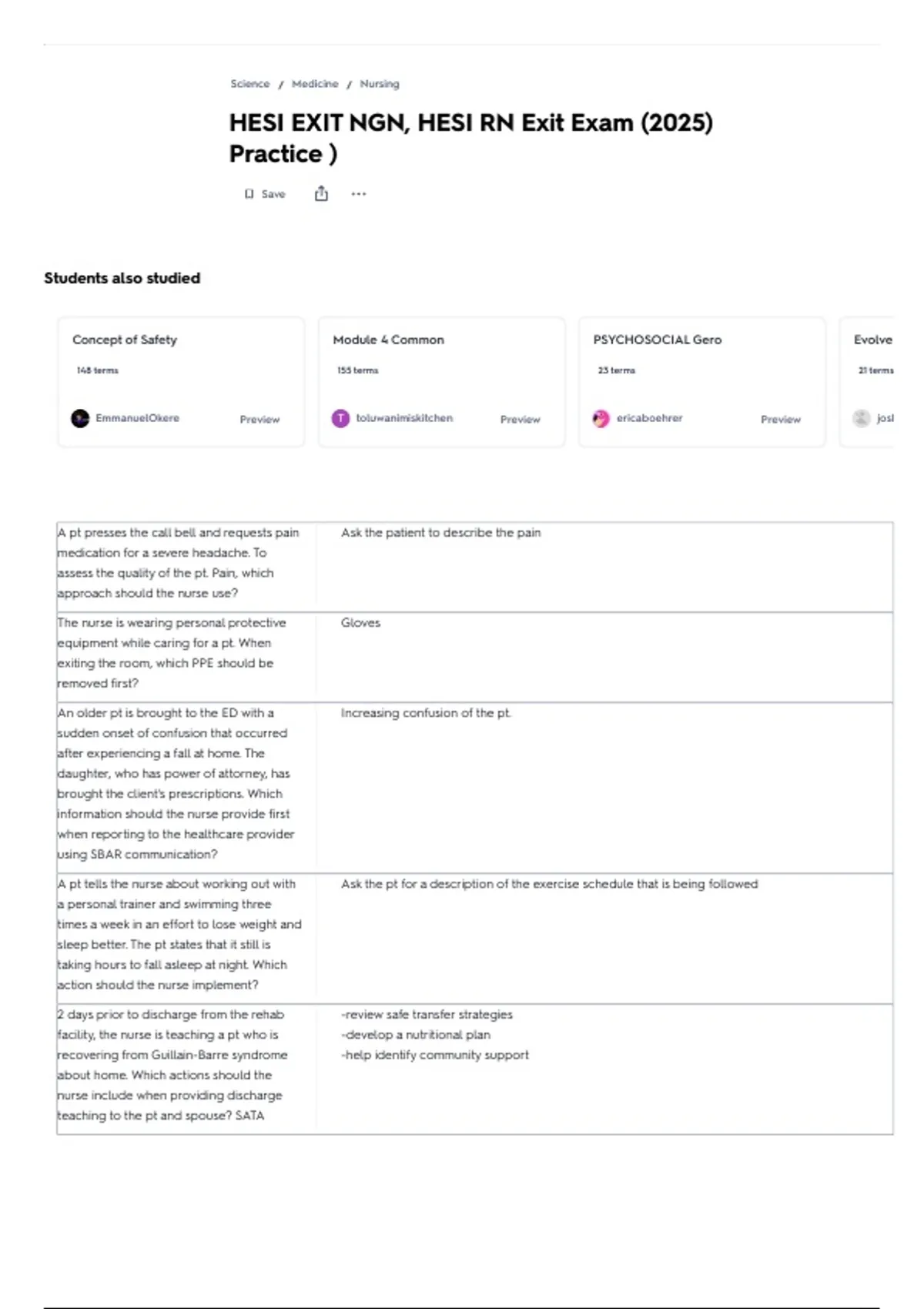This screenshot has width=924, height=1309.
Task: Click ericaboehrer's avatar icon
Action: [601, 418]
